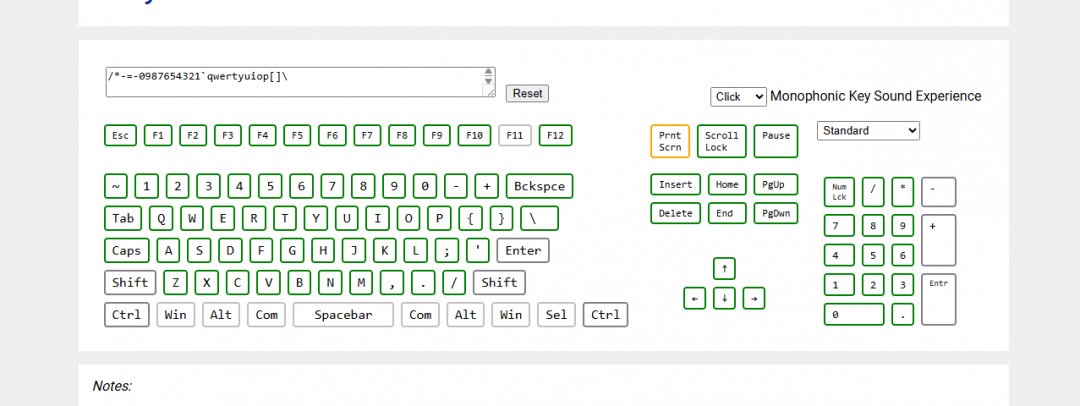Toggle the Caps lock key
Screen dimensions: 1080x406
click(x=126, y=250)
